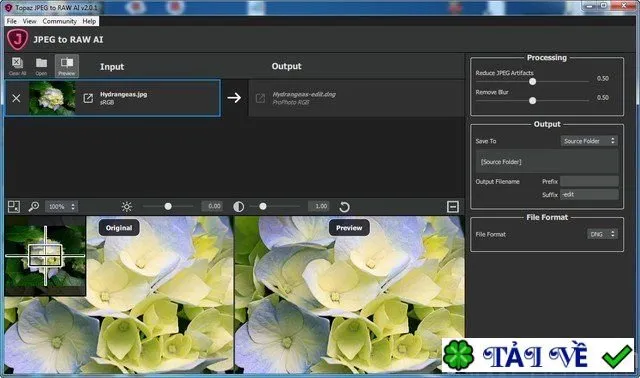The image size is (640, 378).
Task: Open the View menu
Action: click(29, 21)
